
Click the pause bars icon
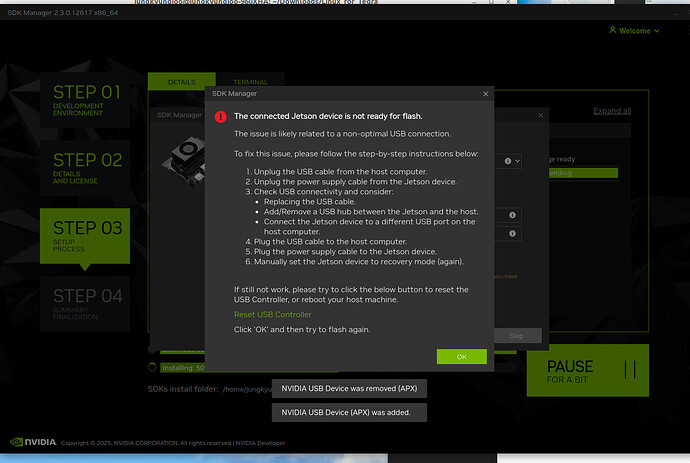(x=630, y=370)
